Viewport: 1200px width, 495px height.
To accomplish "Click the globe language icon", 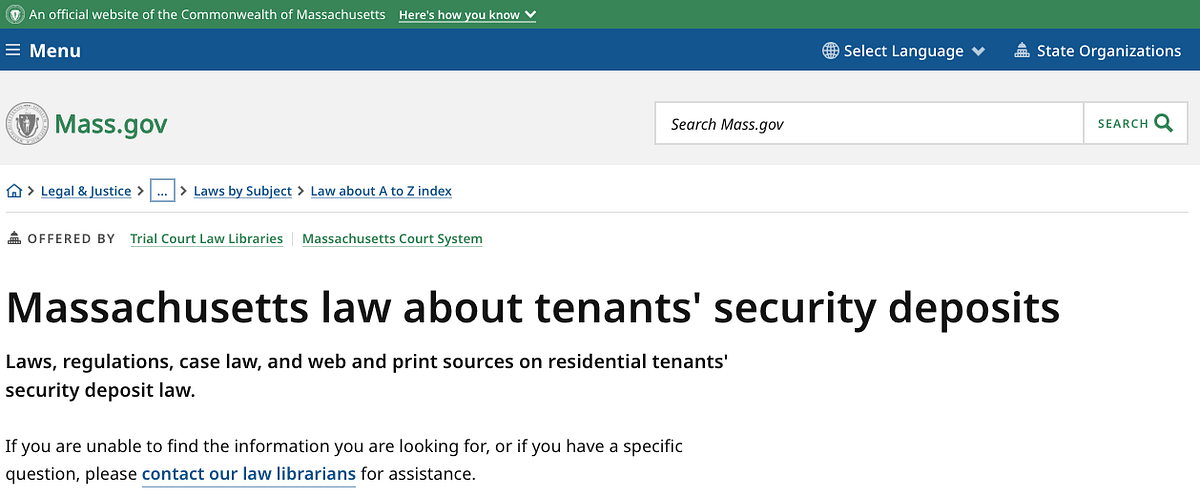I will (830, 51).
